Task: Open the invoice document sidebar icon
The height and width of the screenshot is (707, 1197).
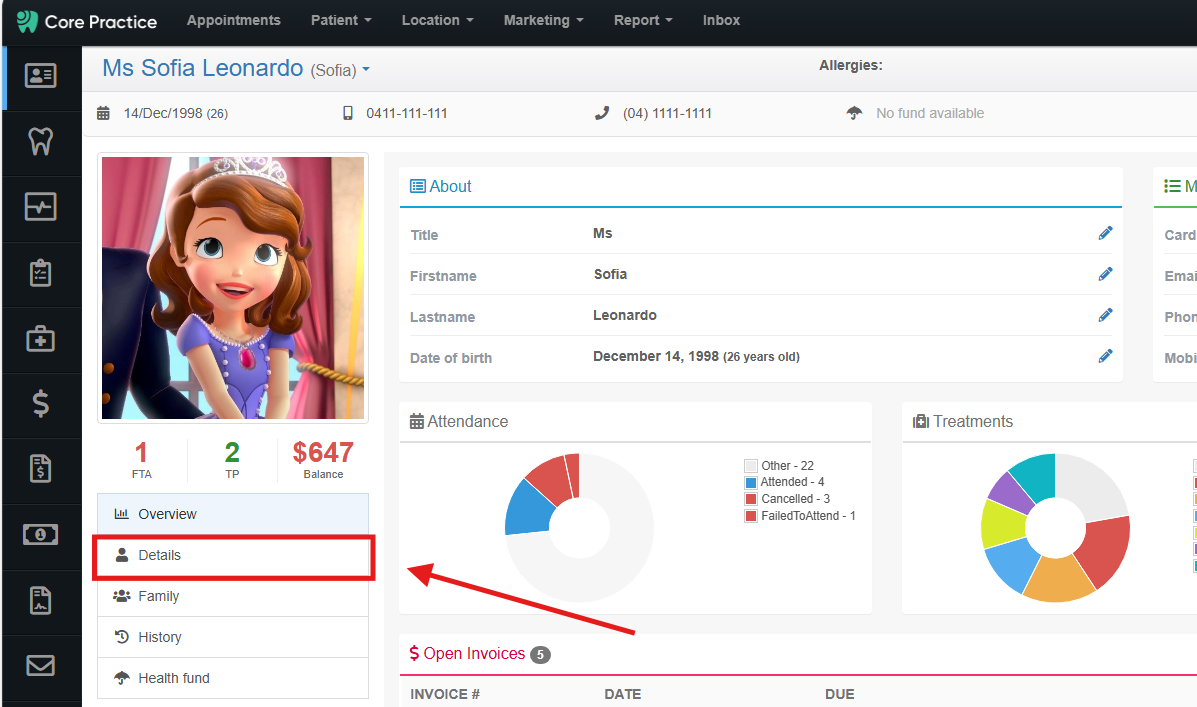Action: (x=40, y=469)
